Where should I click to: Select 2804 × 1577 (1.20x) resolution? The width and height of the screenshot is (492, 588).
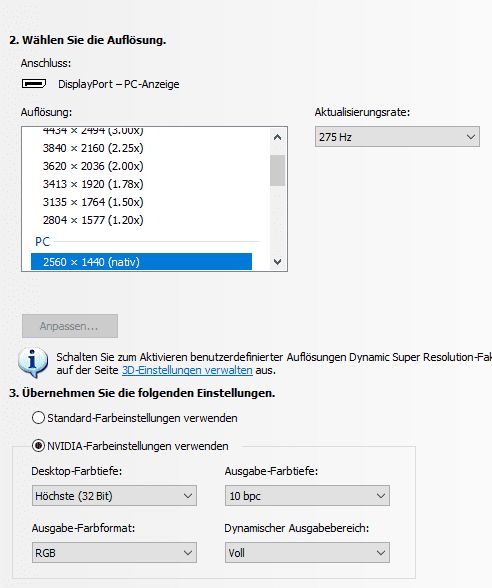(x=141, y=220)
